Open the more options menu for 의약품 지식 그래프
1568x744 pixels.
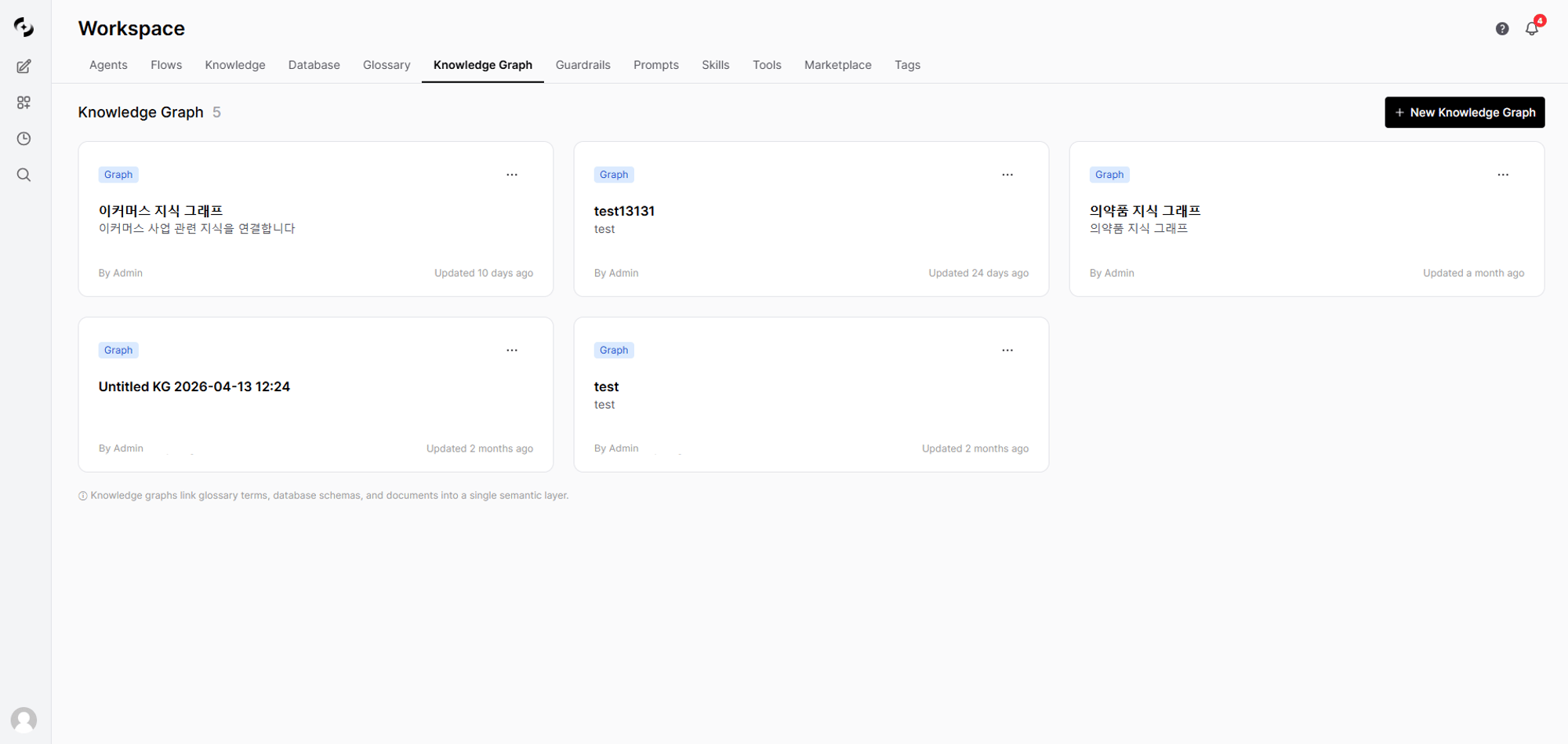[x=1503, y=175]
